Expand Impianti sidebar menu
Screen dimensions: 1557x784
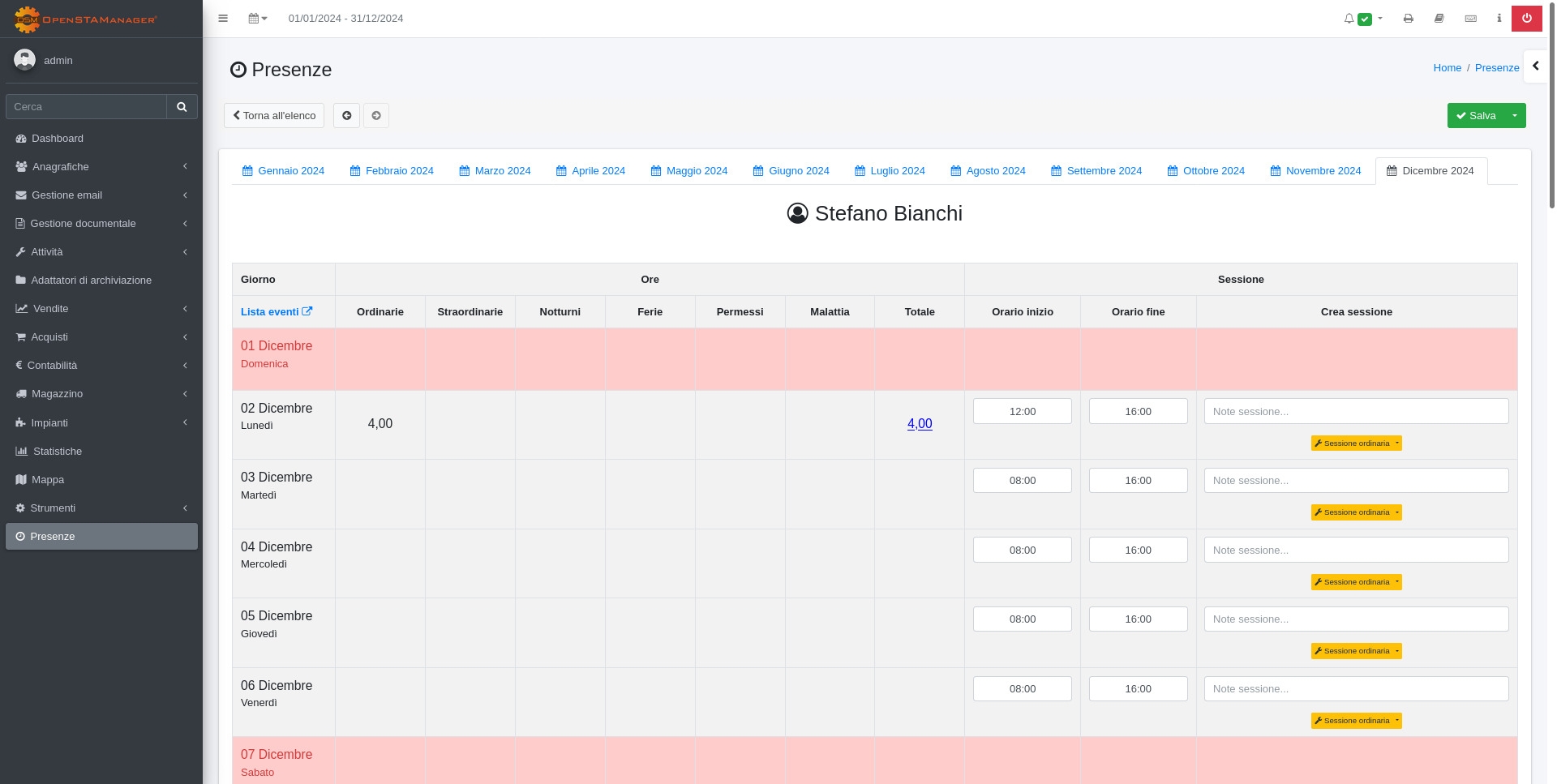click(x=101, y=422)
